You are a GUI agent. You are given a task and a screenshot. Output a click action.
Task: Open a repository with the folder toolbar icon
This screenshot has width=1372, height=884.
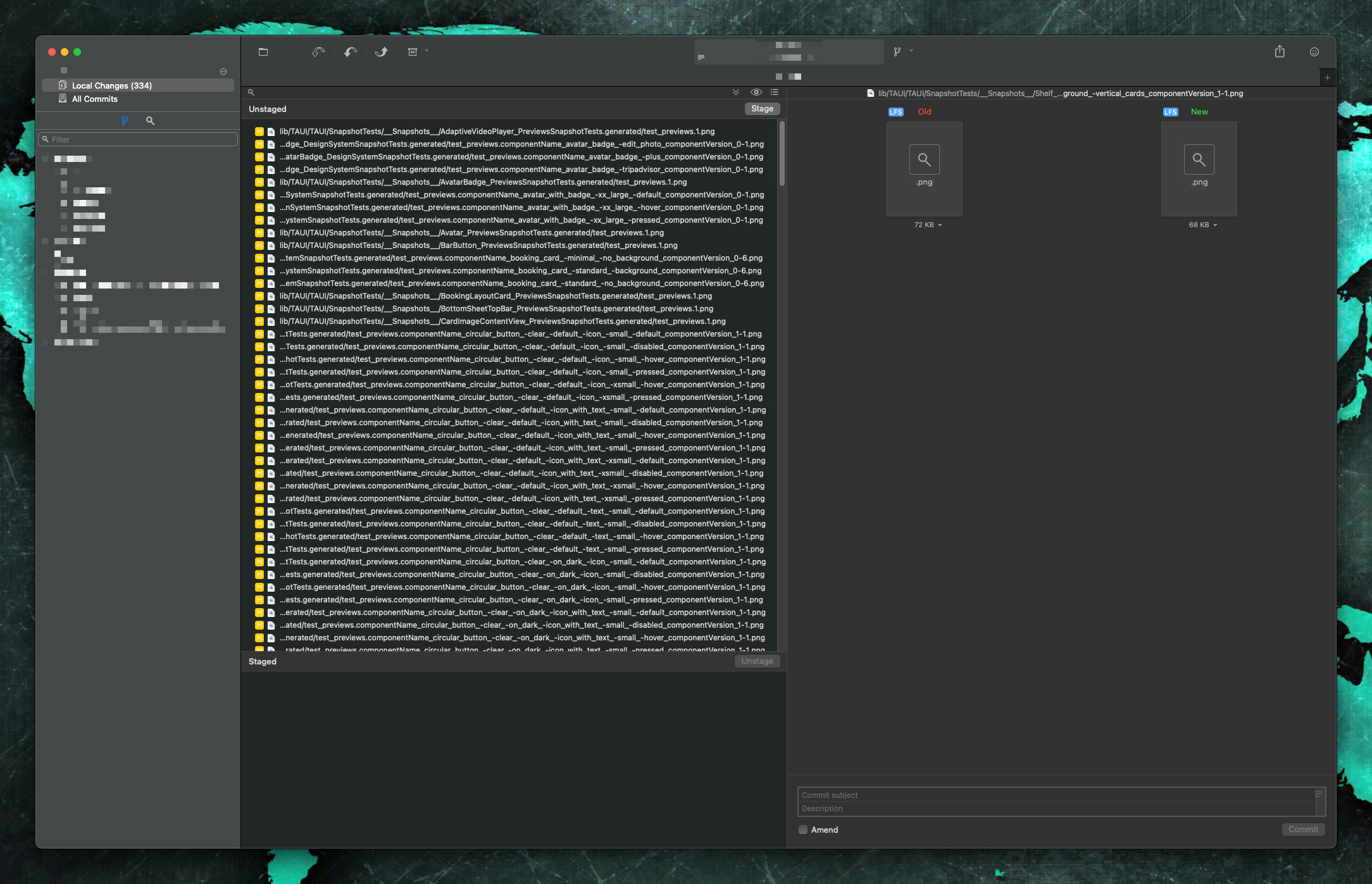click(263, 52)
